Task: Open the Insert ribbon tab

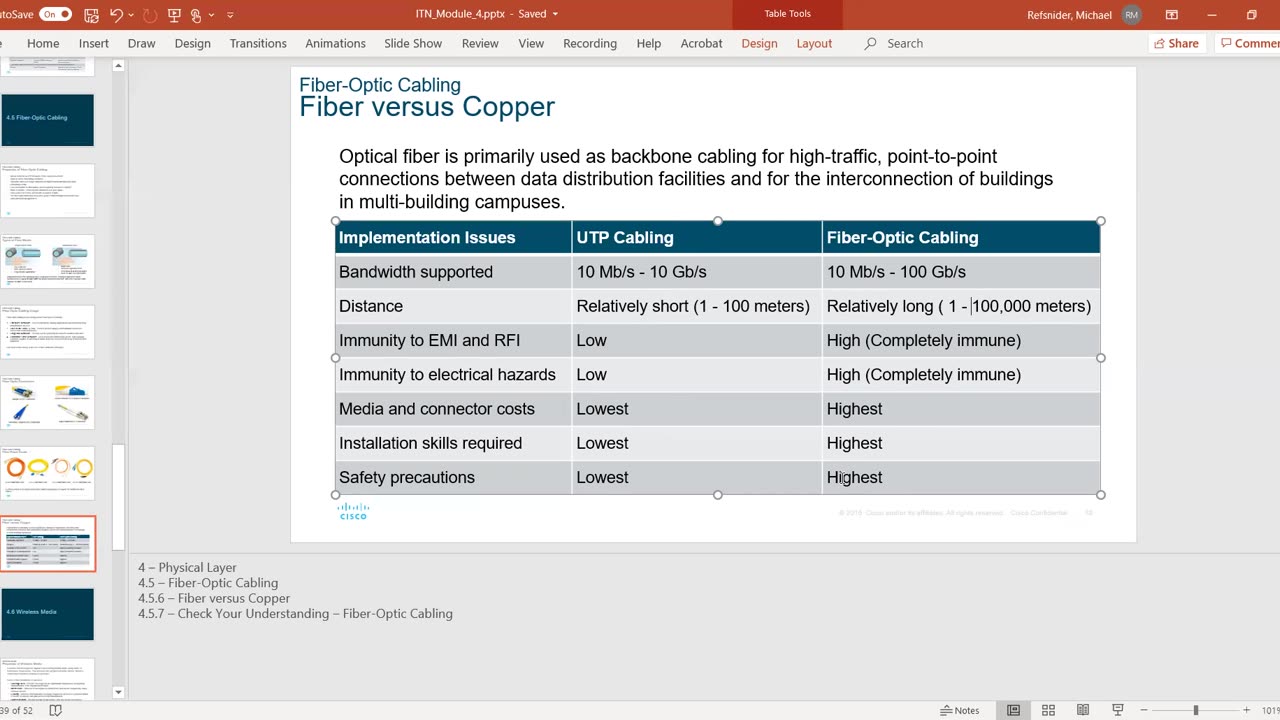Action: pyautogui.click(x=94, y=43)
